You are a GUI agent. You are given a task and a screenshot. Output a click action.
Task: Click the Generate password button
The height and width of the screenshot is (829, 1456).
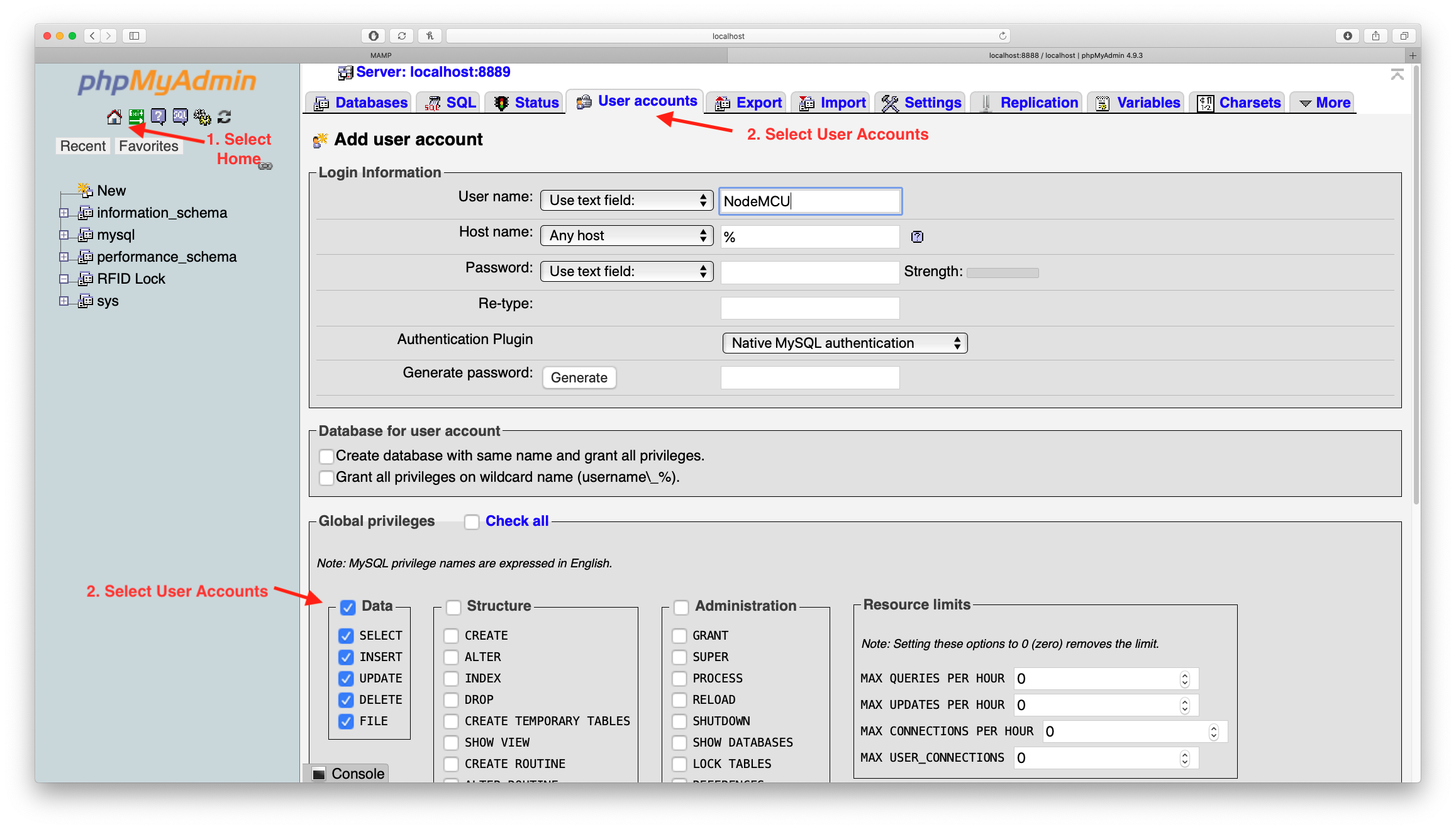(579, 378)
